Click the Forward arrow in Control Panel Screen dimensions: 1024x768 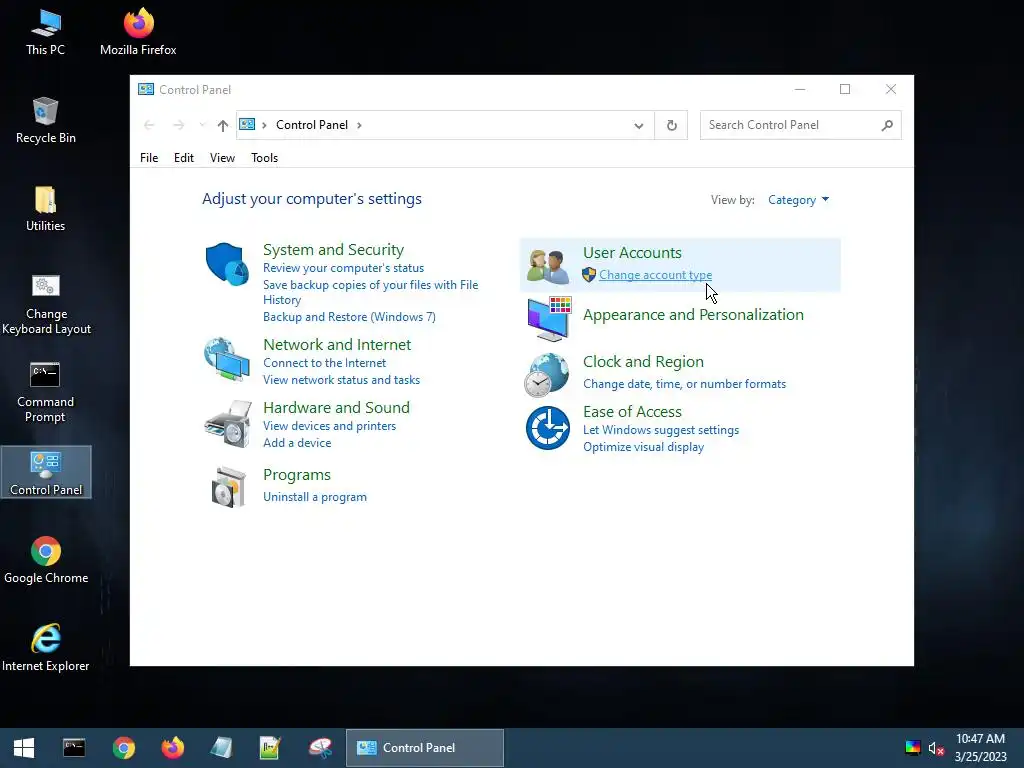pyautogui.click(x=178, y=125)
